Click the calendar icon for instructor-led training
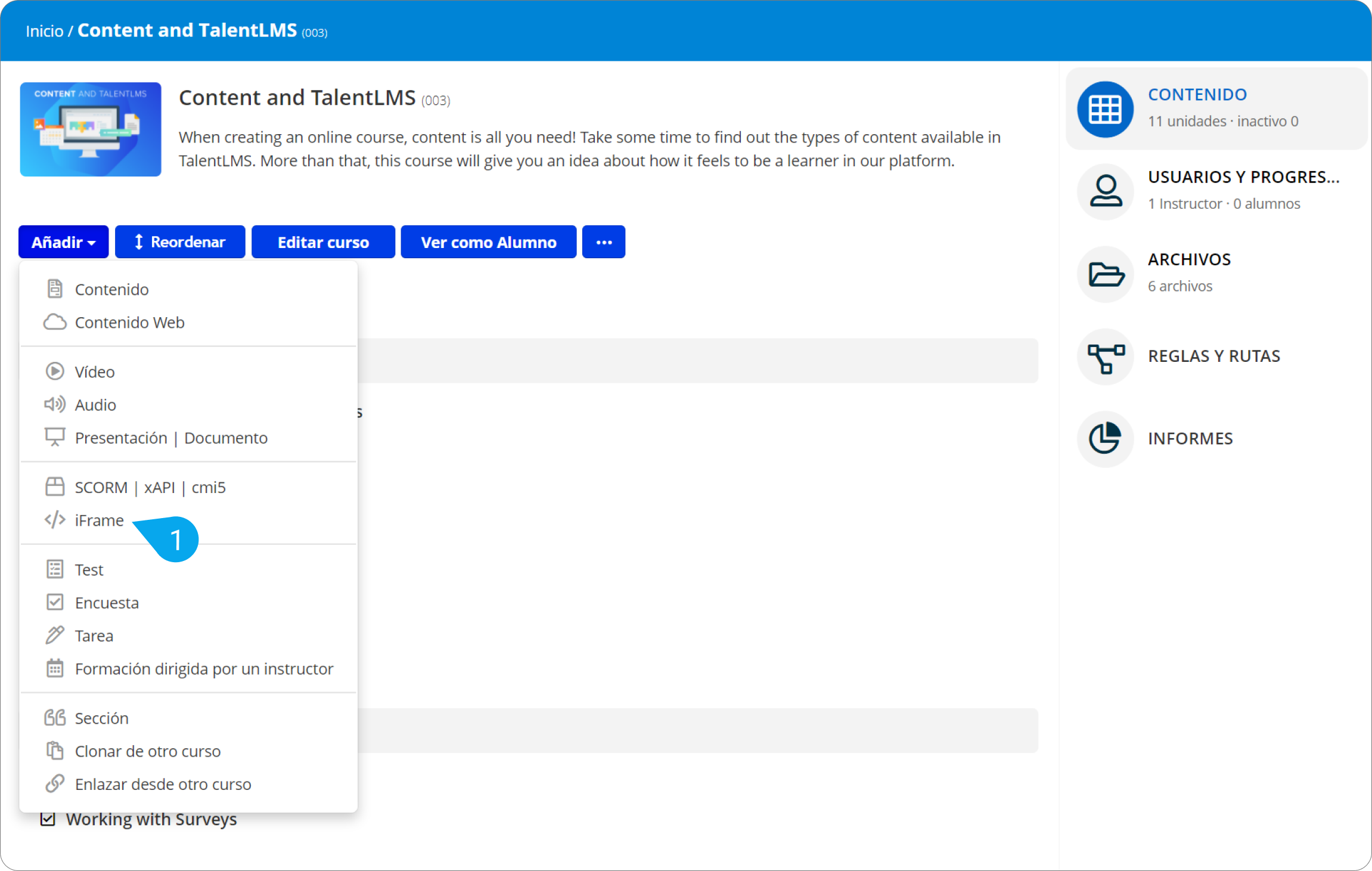Viewport: 1372px width, 871px height. pyautogui.click(x=55, y=668)
